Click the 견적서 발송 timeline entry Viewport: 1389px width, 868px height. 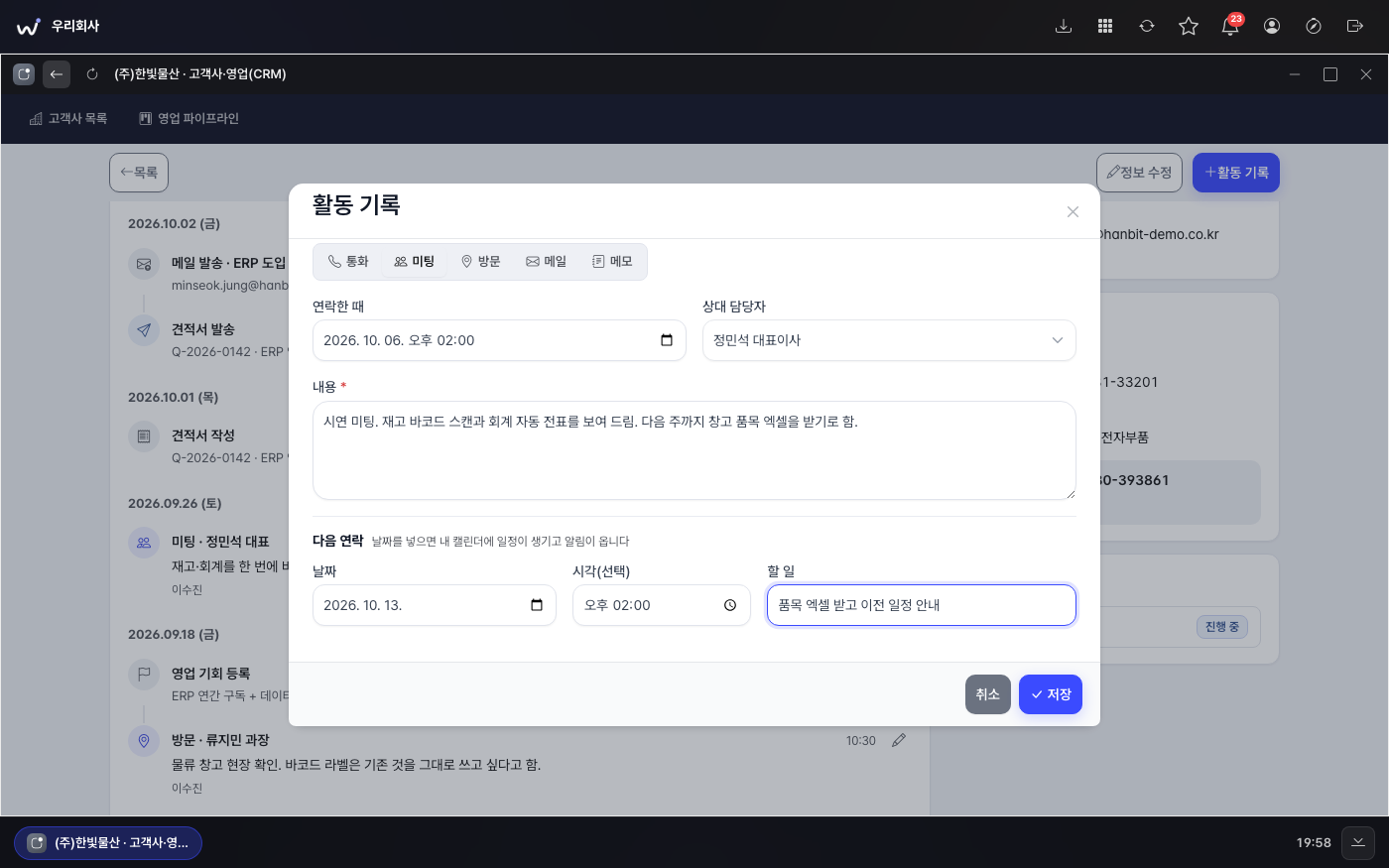pos(203,329)
